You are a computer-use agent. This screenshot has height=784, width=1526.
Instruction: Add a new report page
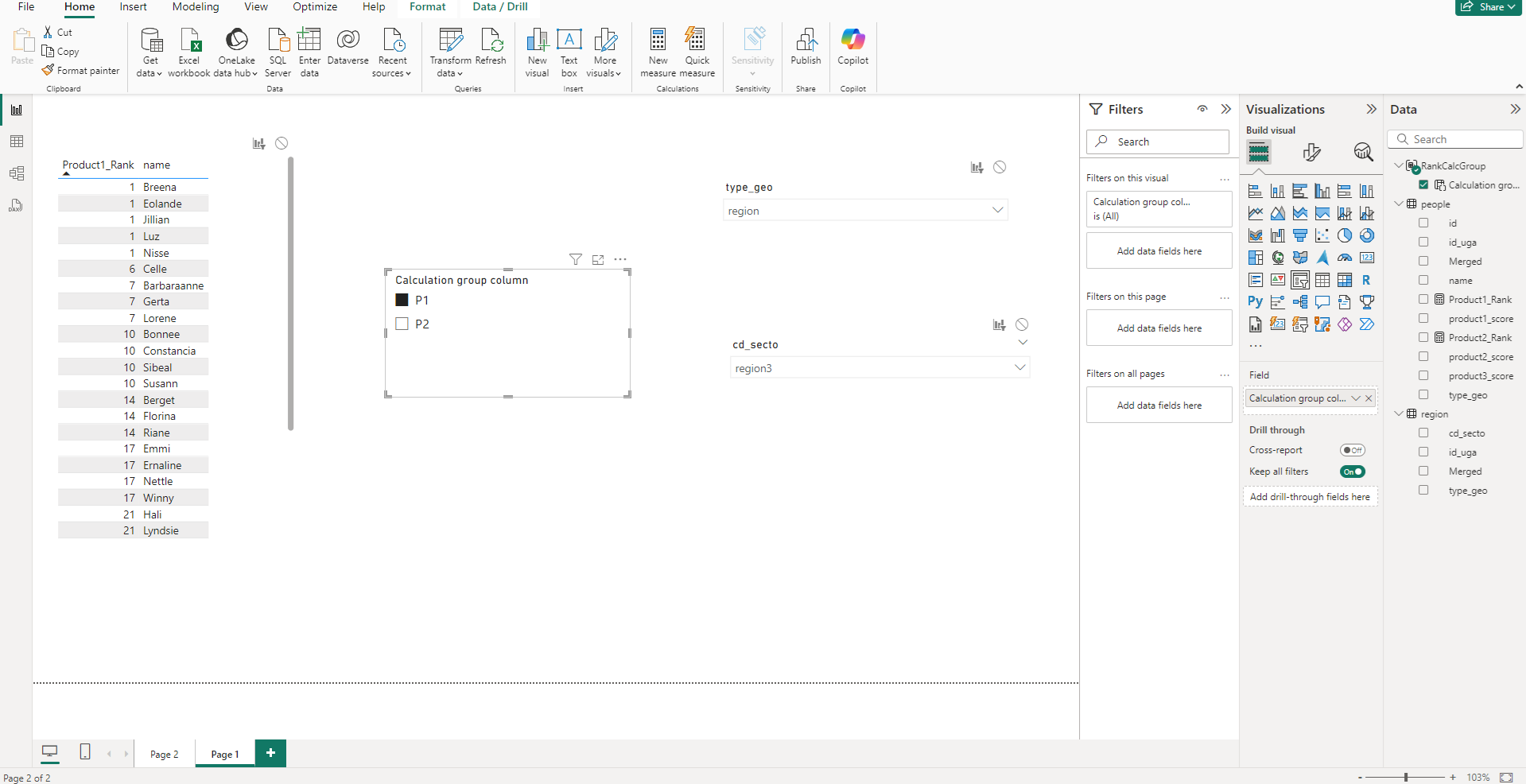tap(270, 753)
